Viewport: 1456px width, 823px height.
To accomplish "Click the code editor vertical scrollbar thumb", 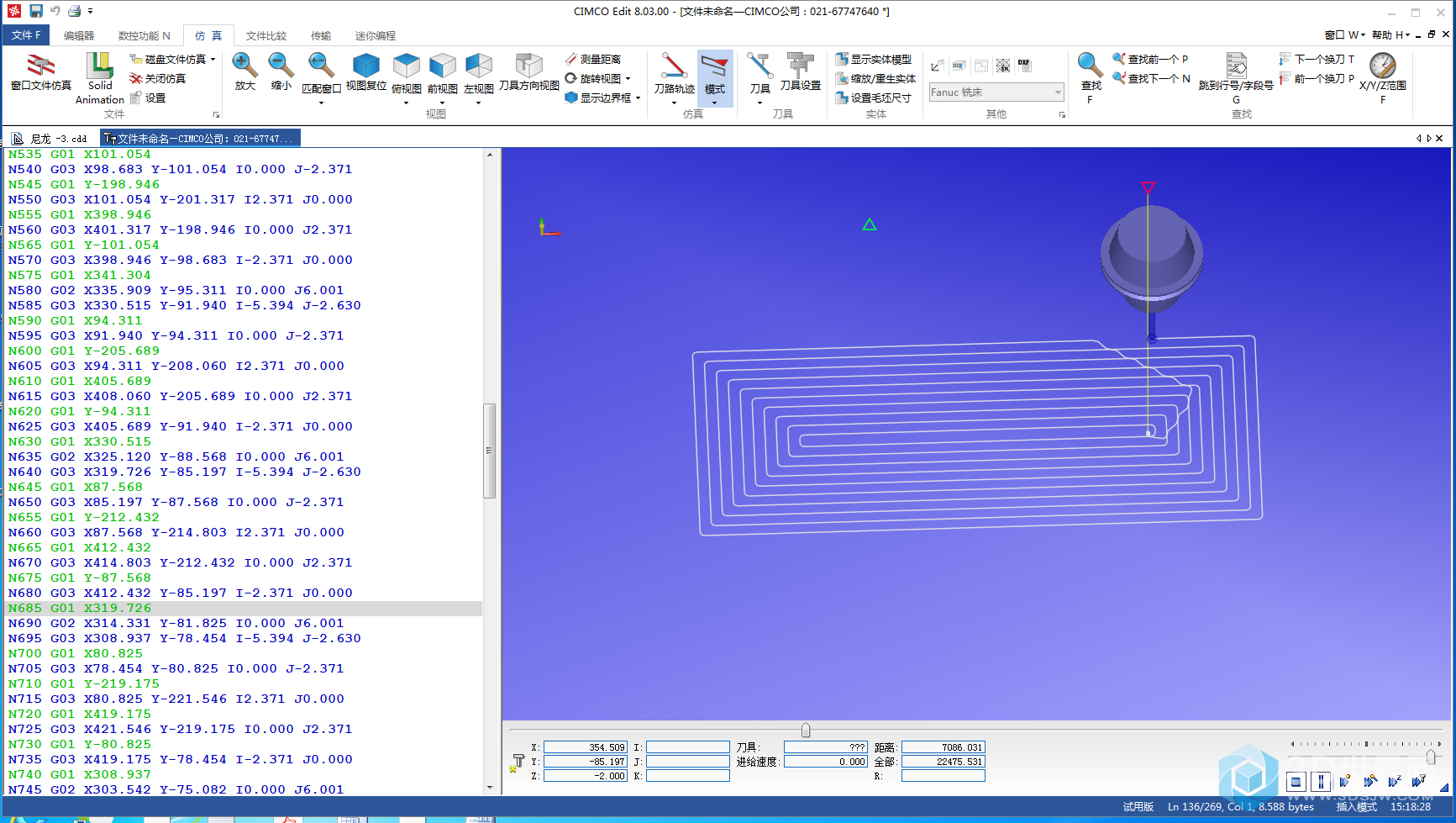I will (x=489, y=451).
